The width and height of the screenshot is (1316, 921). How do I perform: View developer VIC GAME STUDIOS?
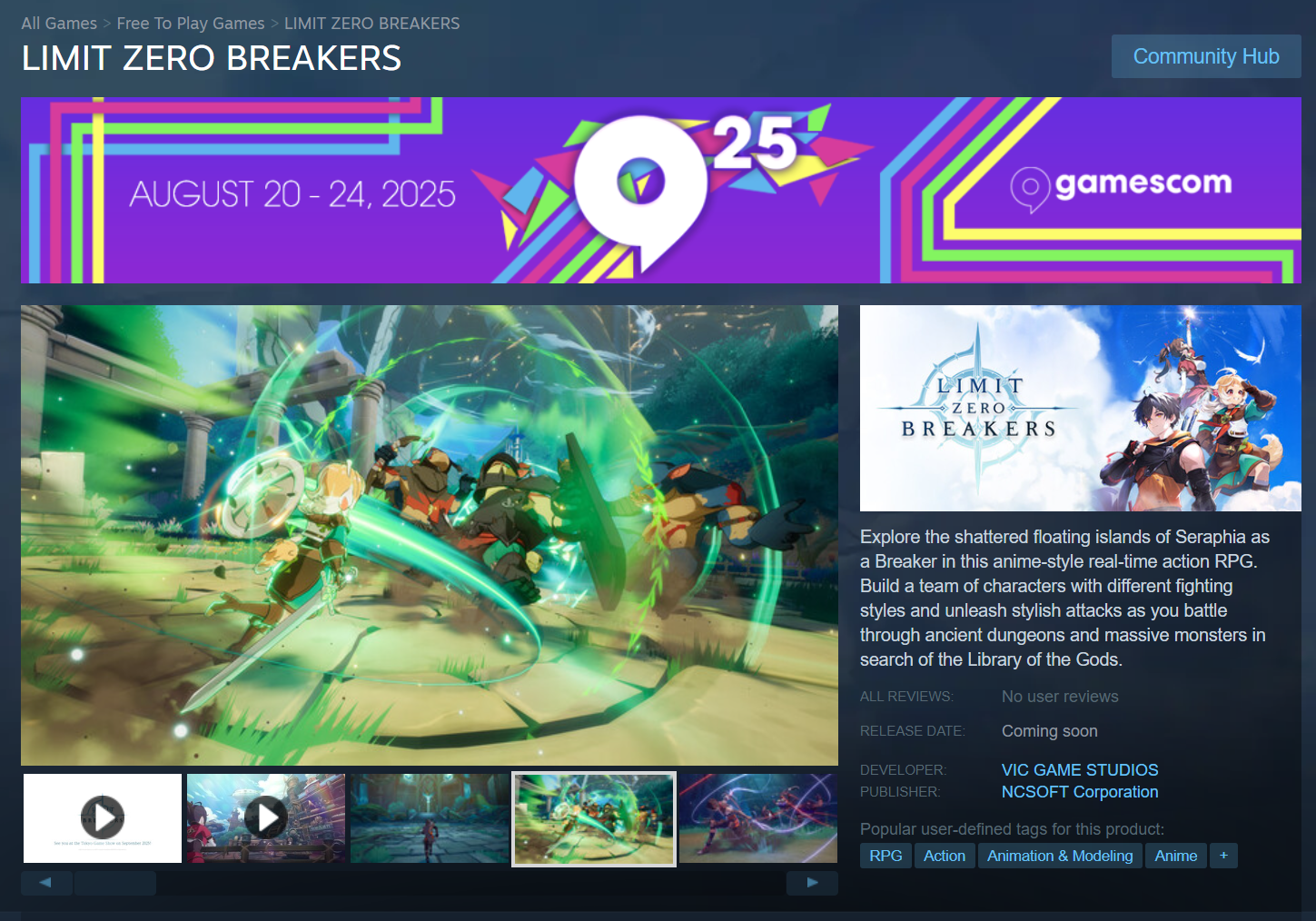click(1080, 770)
